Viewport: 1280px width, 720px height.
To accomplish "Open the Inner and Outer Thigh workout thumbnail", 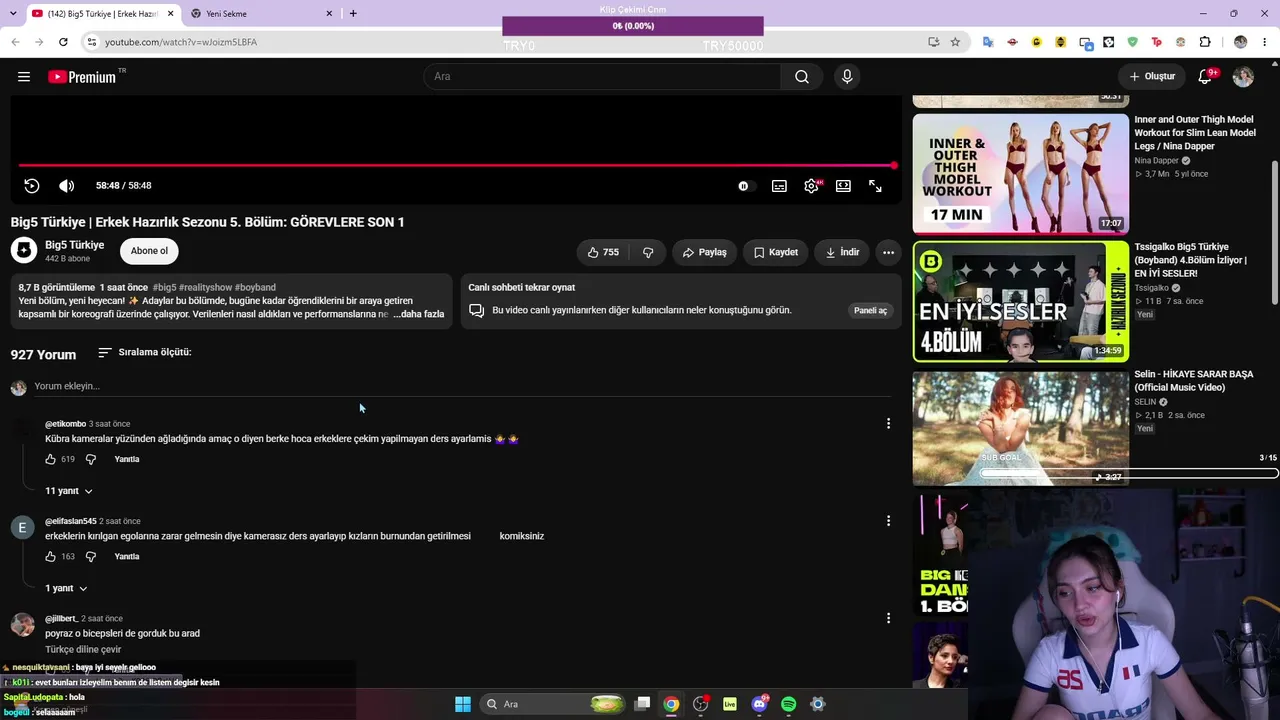I will tap(1021, 174).
